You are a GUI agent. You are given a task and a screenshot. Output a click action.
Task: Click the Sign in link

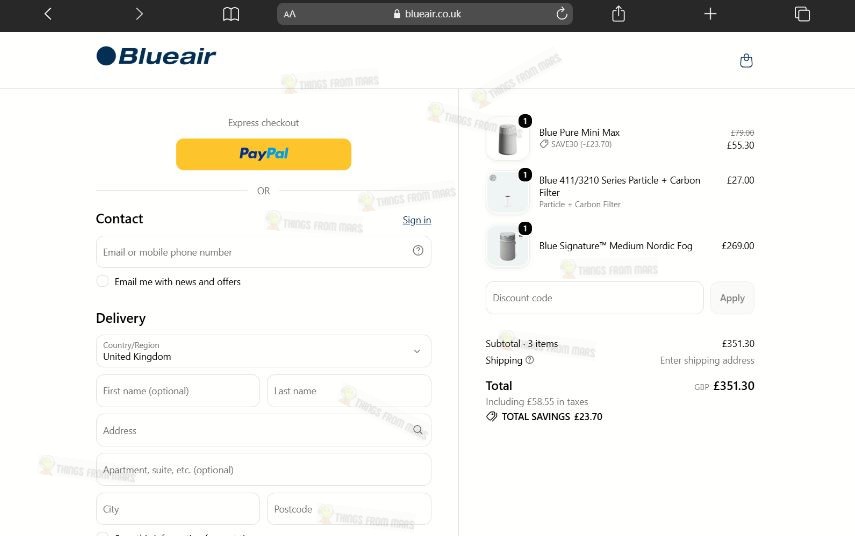(417, 220)
